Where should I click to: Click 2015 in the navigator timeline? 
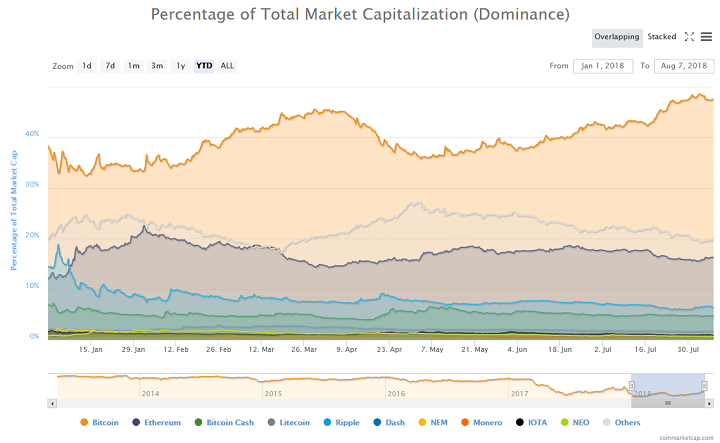(273, 393)
